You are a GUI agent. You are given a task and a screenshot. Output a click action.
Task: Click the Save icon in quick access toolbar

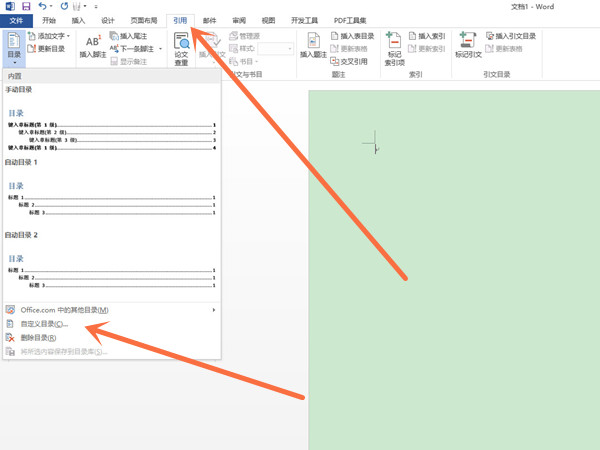[x=26, y=7]
